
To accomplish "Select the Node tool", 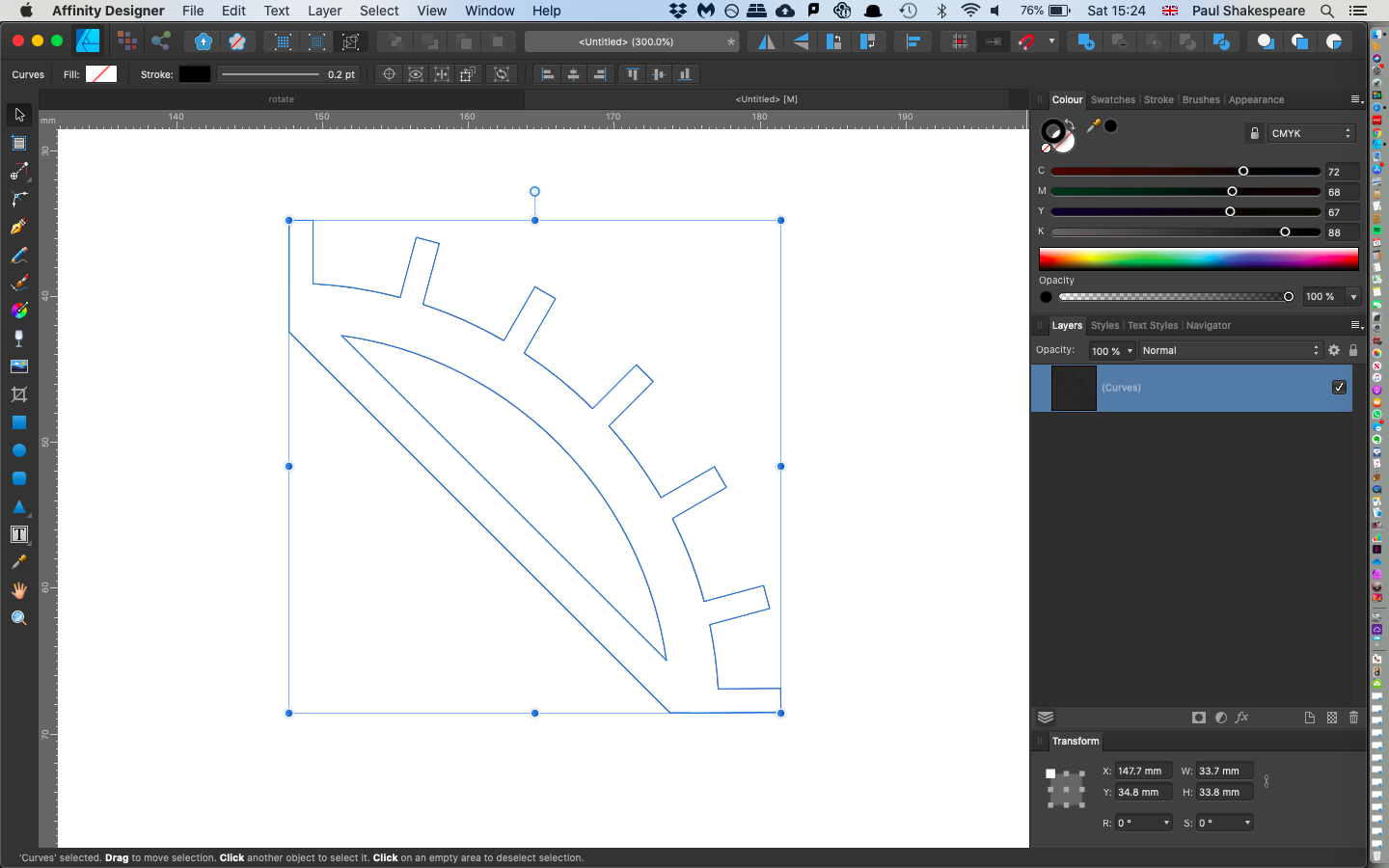I will [19, 171].
